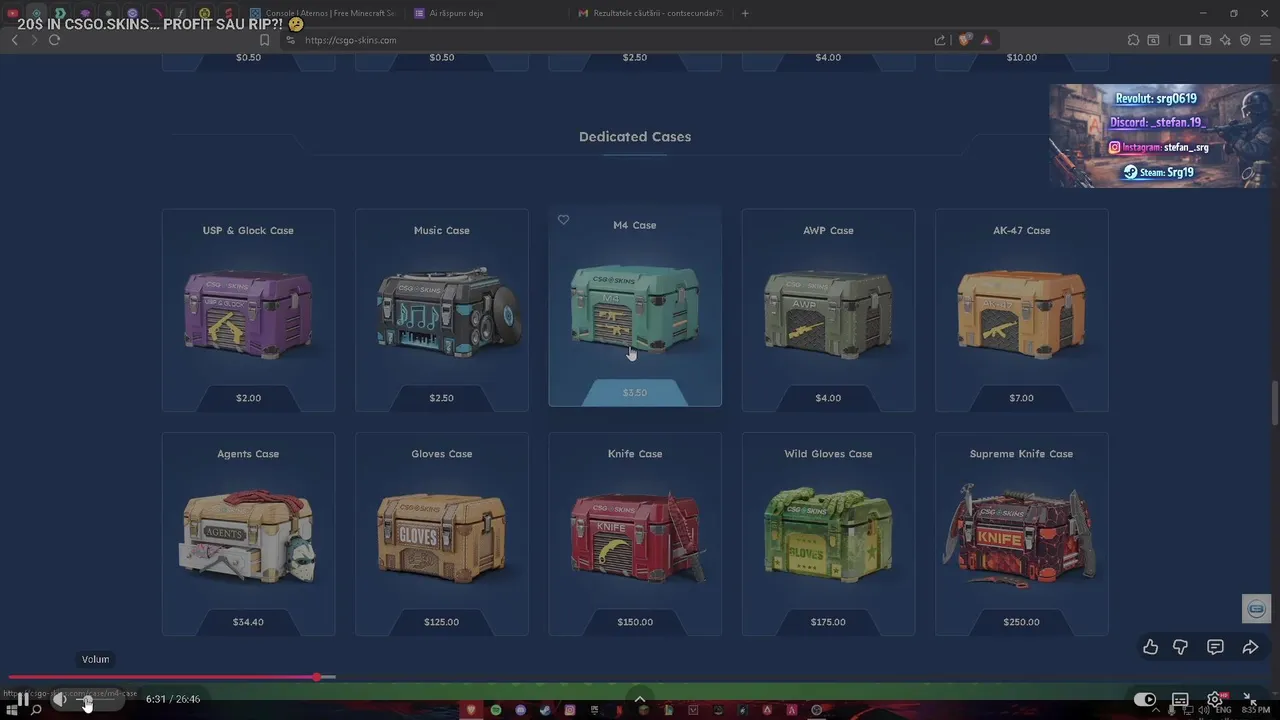Go forward in the browser

click(34, 40)
